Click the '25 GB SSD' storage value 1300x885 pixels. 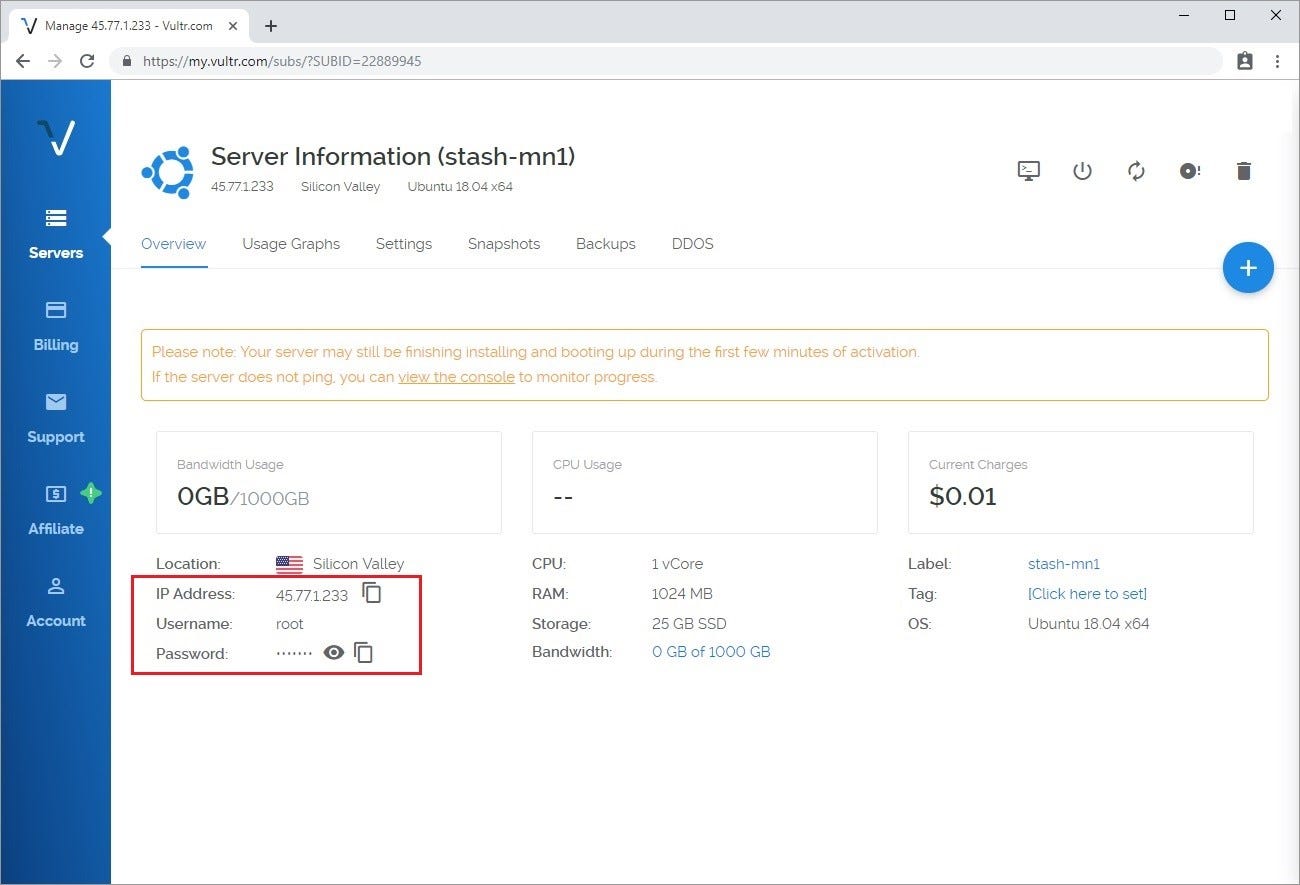click(689, 624)
